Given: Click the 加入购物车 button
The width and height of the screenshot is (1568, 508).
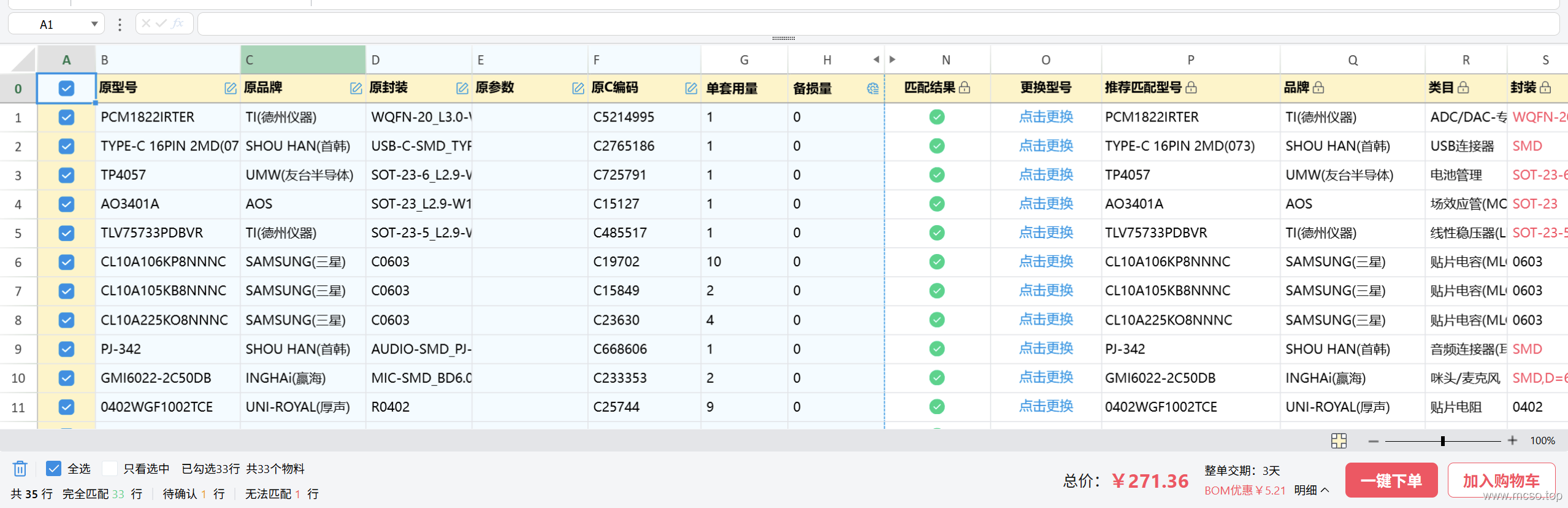Looking at the screenshot, I should point(1501,480).
